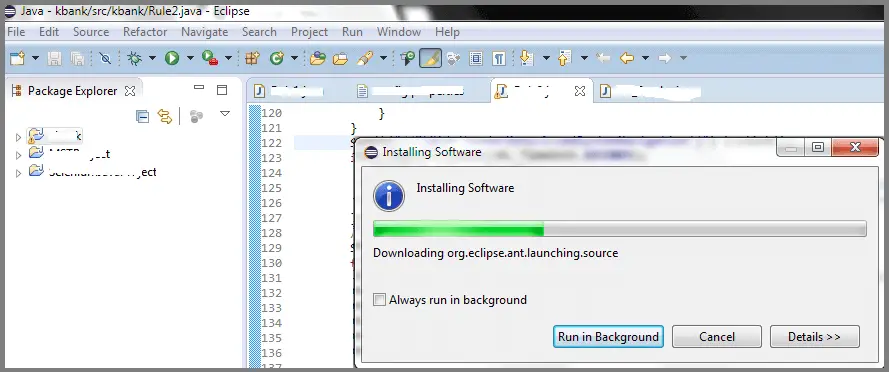Click the blue info icon in dialog

pos(388,196)
